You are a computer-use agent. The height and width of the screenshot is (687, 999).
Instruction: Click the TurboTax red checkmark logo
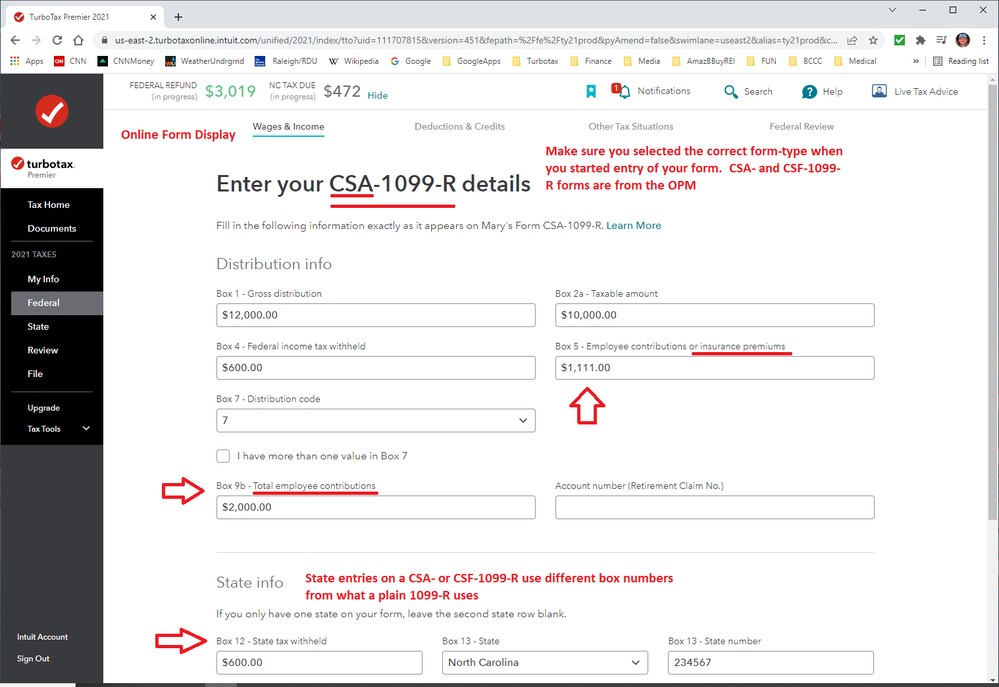click(52, 112)
